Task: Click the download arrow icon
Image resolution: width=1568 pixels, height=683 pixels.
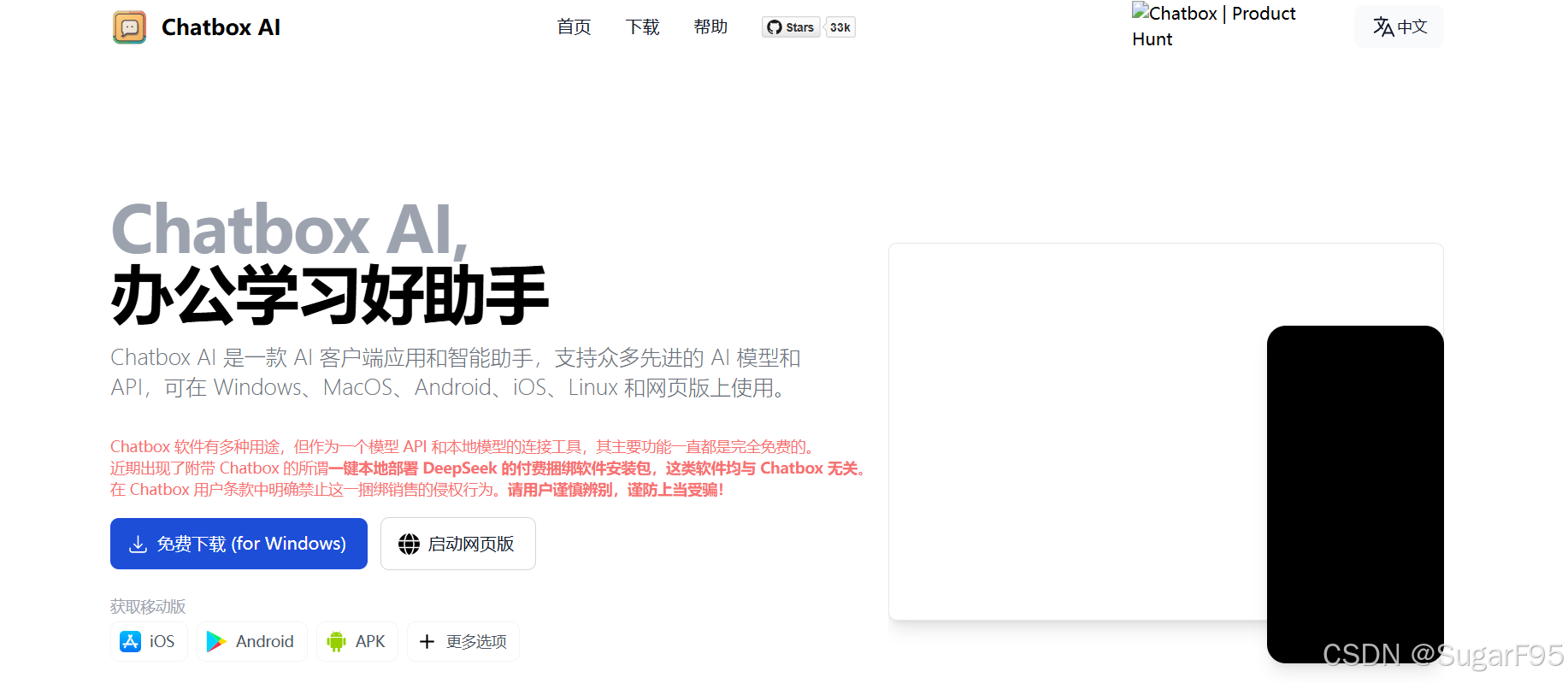Action: pyautogui.click(x=138, y=545)
